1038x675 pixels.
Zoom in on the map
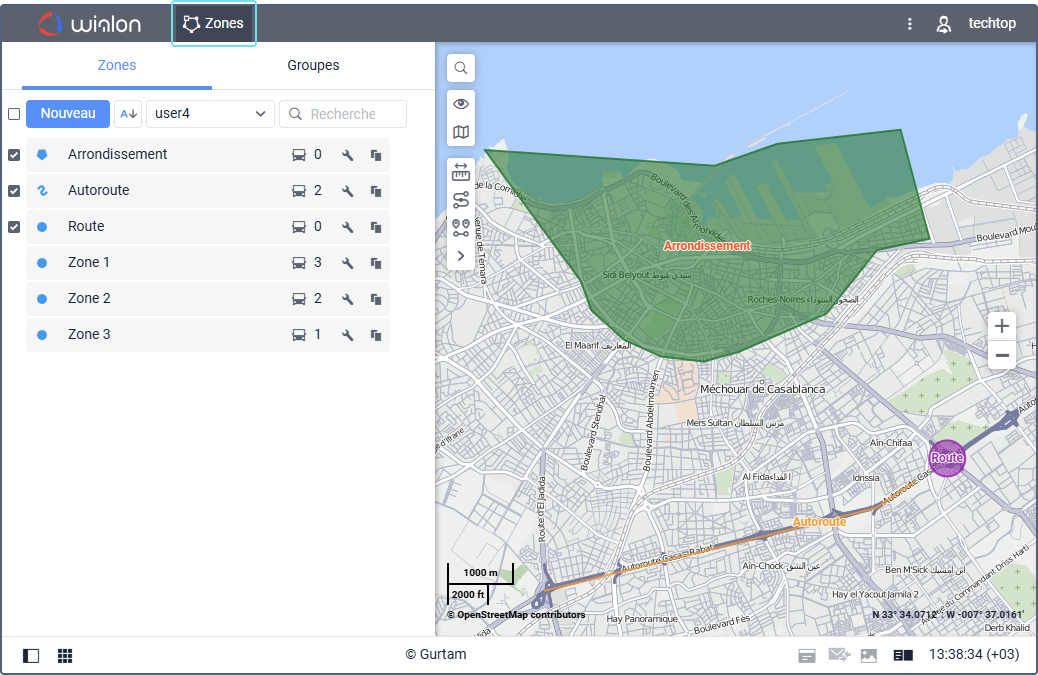(x=1002, y=326)
